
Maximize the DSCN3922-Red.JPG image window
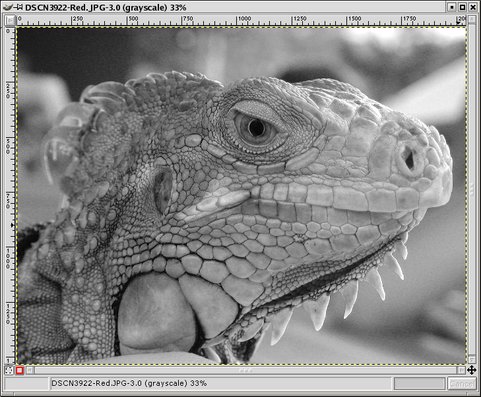click(462, 7)
